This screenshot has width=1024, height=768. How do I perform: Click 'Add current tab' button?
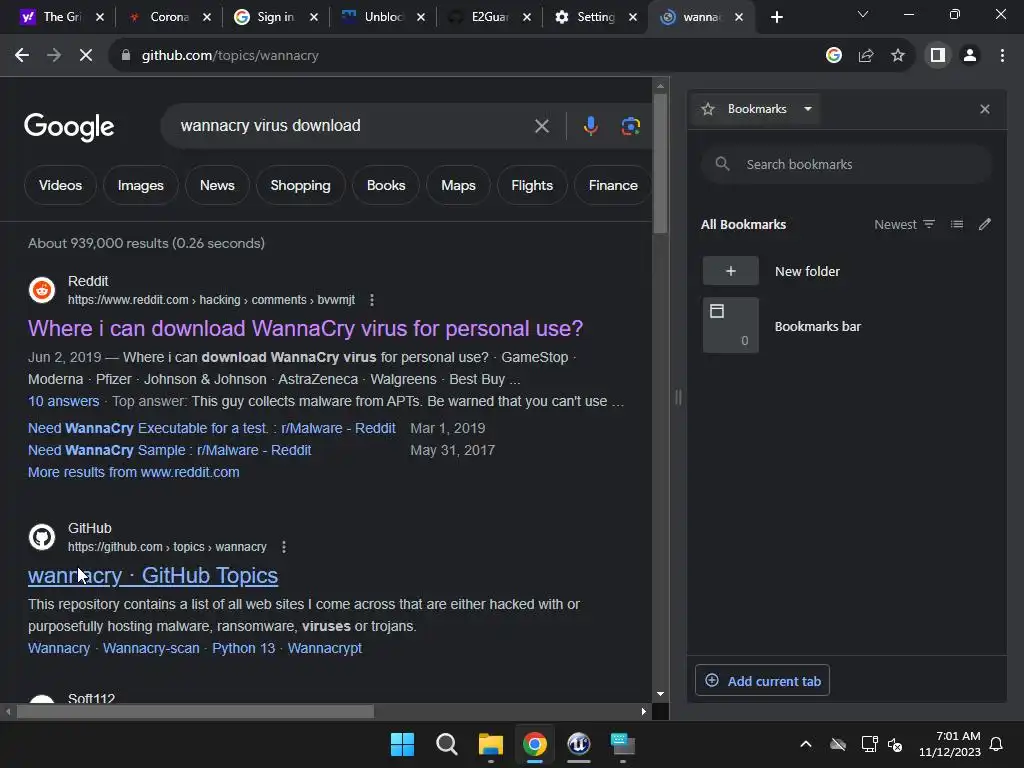tap(762, 680)
